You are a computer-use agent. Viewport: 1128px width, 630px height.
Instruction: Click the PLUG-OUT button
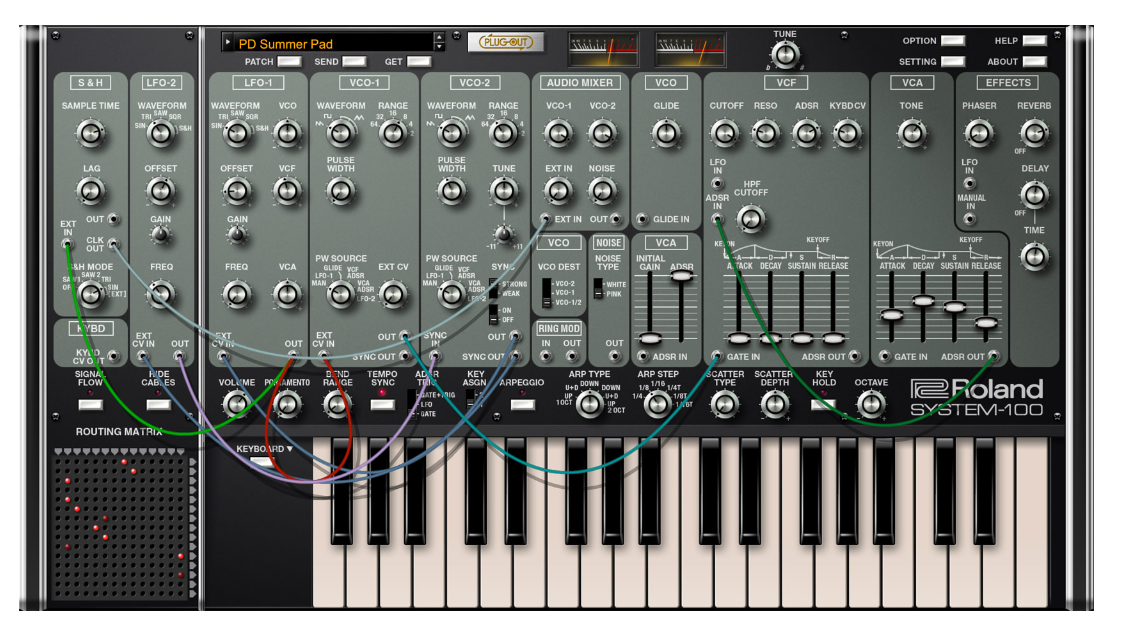pos(506,42)
